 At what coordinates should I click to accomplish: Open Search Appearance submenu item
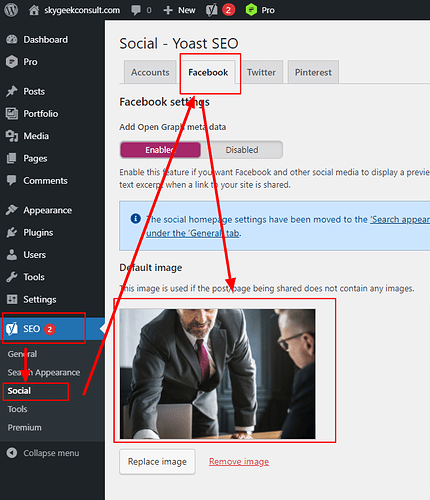(x=44, y=372)
